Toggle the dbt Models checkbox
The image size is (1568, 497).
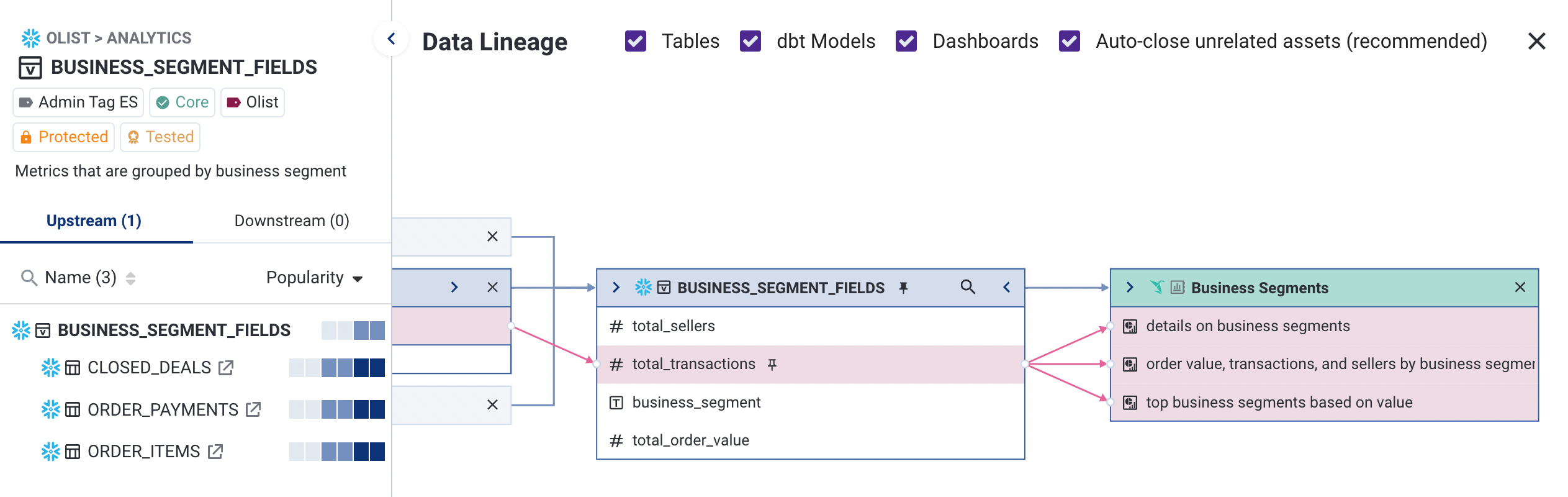[750, 42]
